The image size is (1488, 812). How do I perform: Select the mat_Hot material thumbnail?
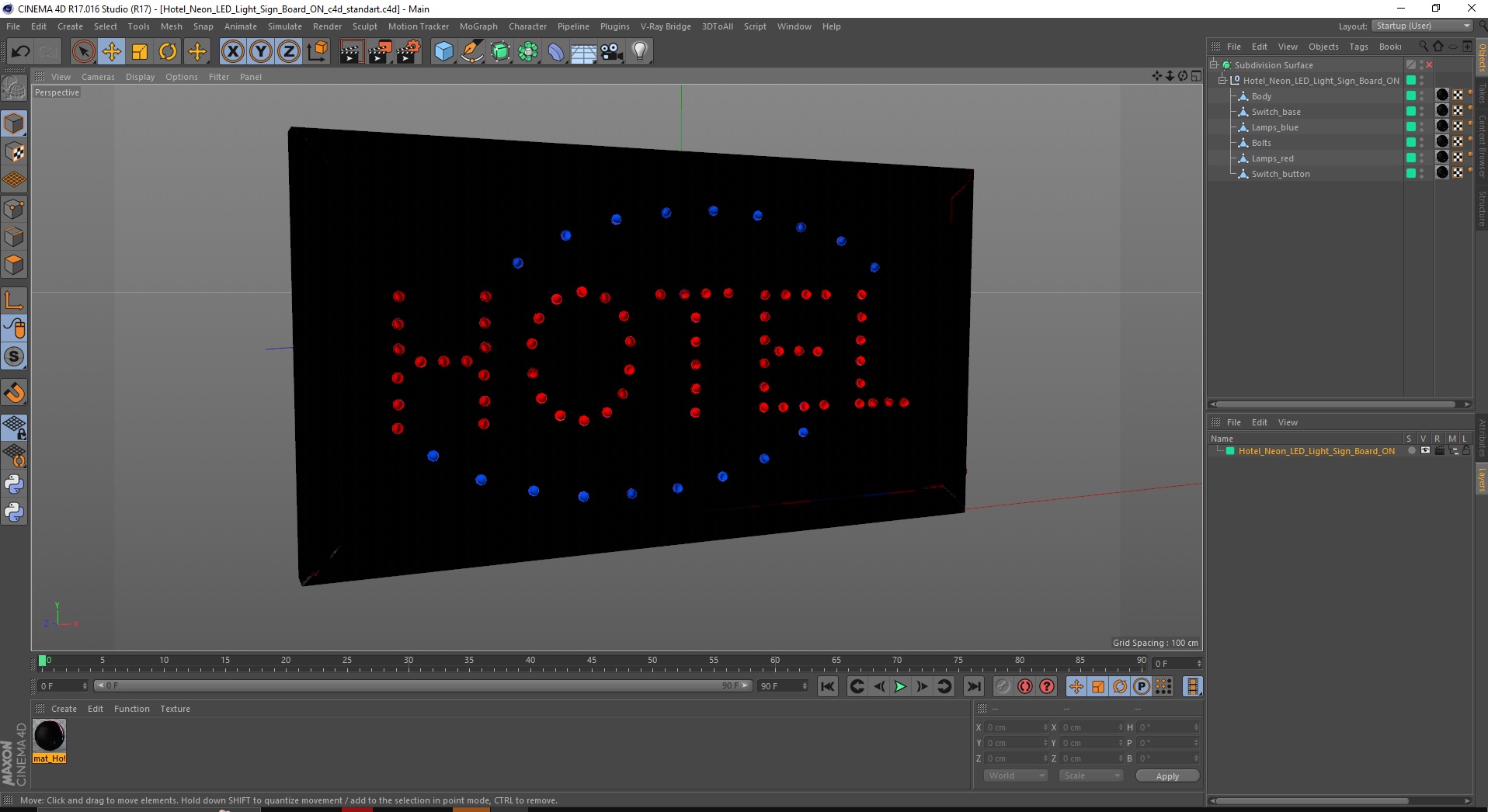point(50,735)
